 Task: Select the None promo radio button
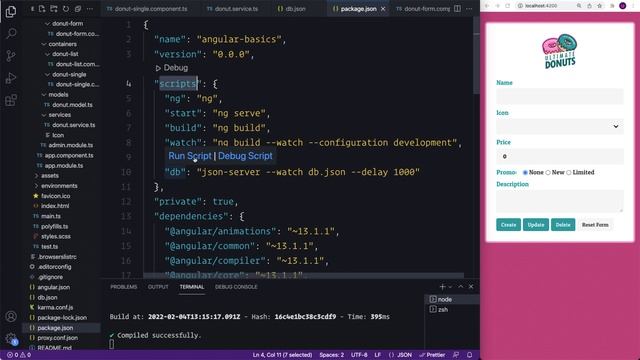[x=525, y=173]
